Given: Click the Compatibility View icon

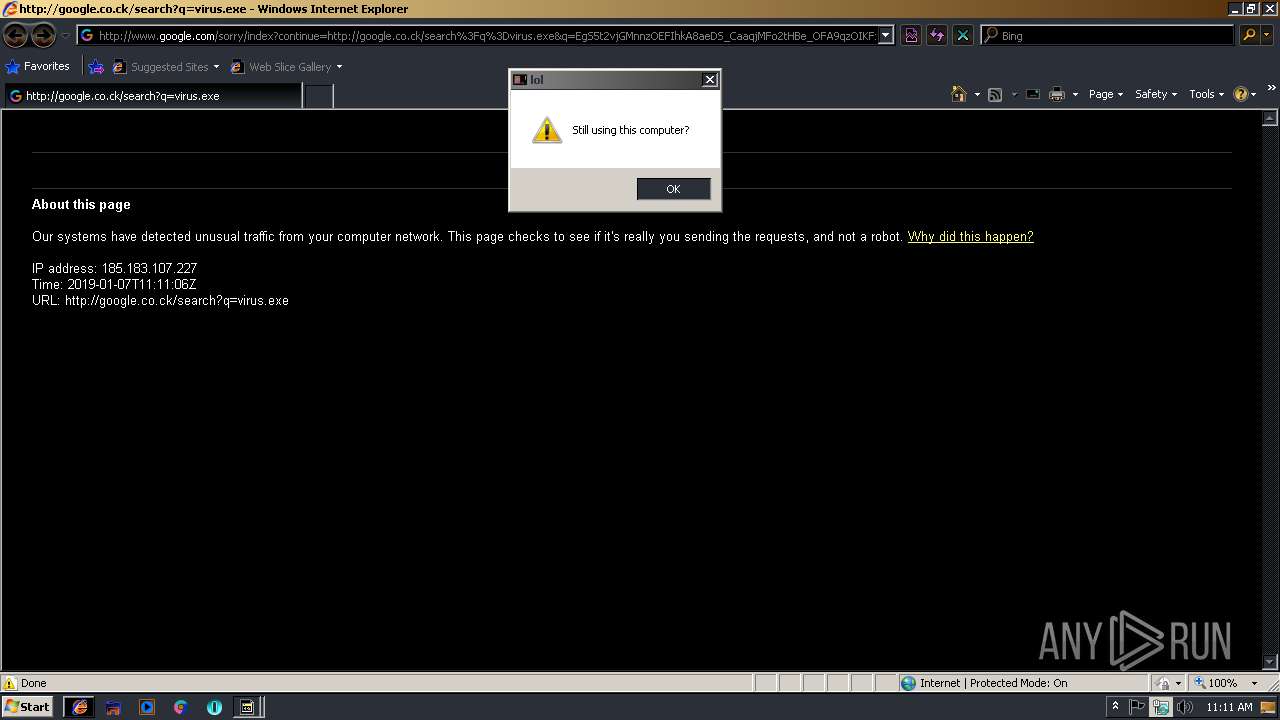Looking at the screenshot, I should point(911,35).
